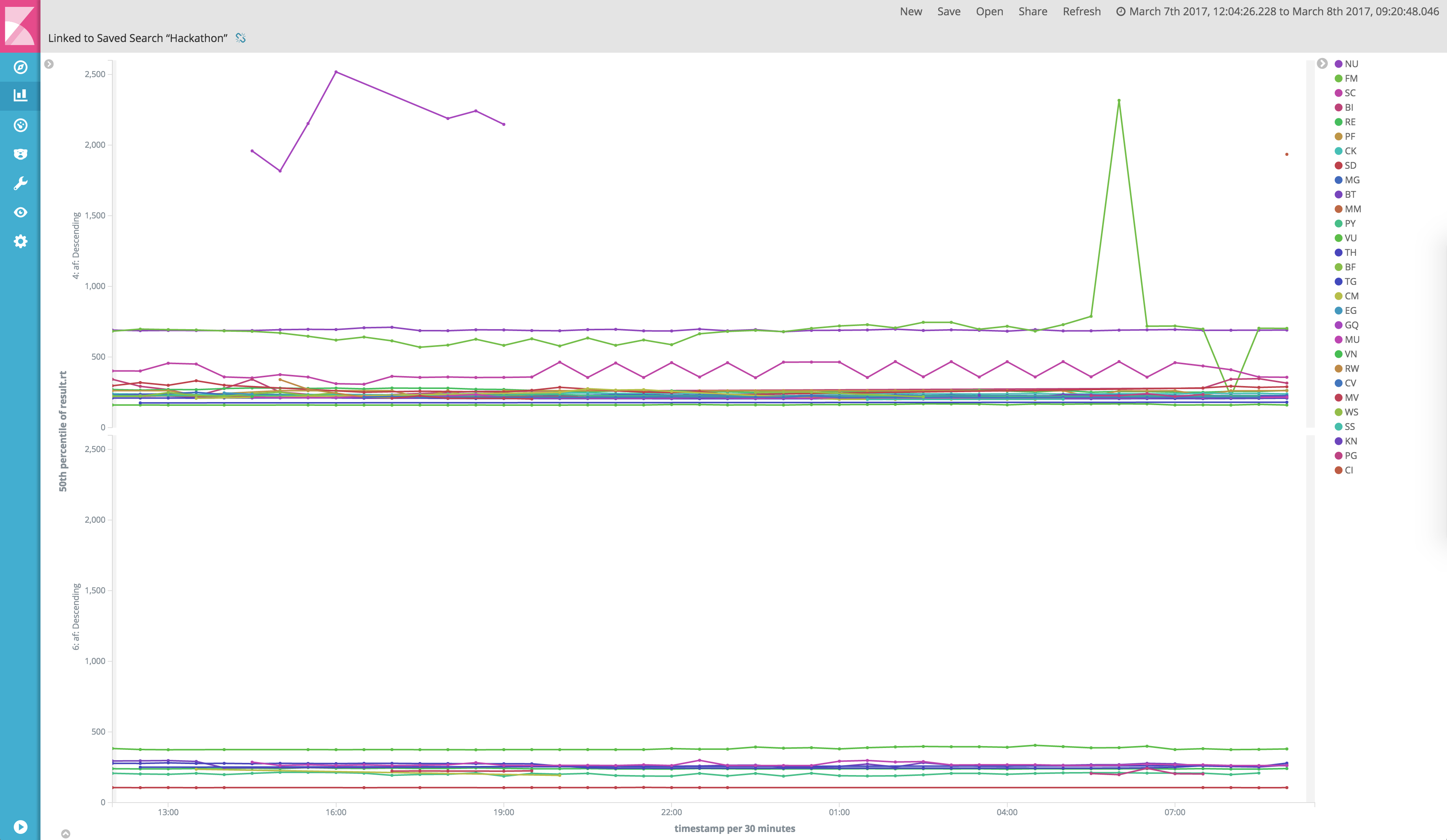Toggle the FM legend entry
The width and height of the screenshot is (1447, 840).
[1350, 79]
